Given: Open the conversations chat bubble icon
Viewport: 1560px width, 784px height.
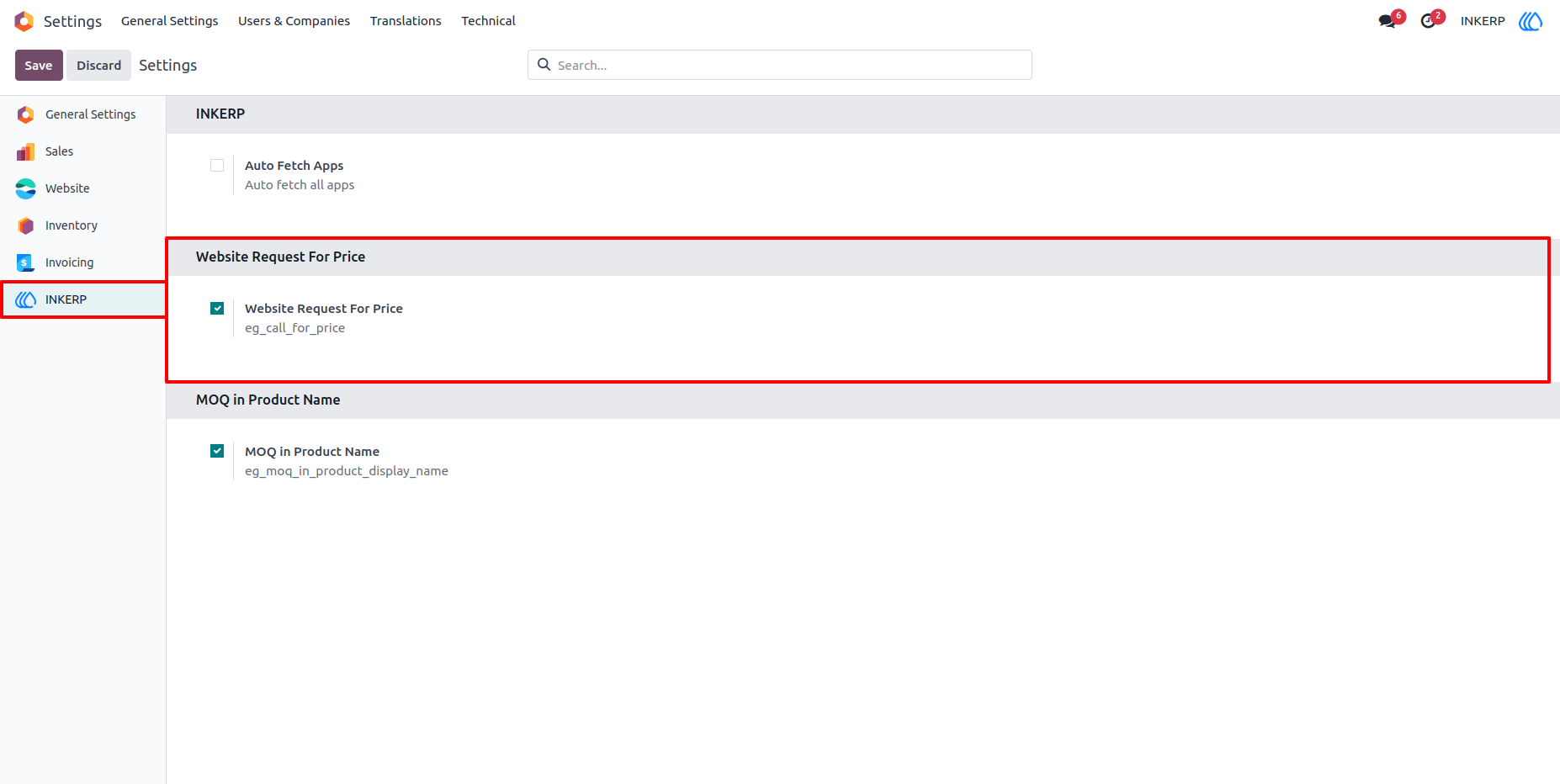Looking at the screenshot, I should click(x=1387, y=21).
